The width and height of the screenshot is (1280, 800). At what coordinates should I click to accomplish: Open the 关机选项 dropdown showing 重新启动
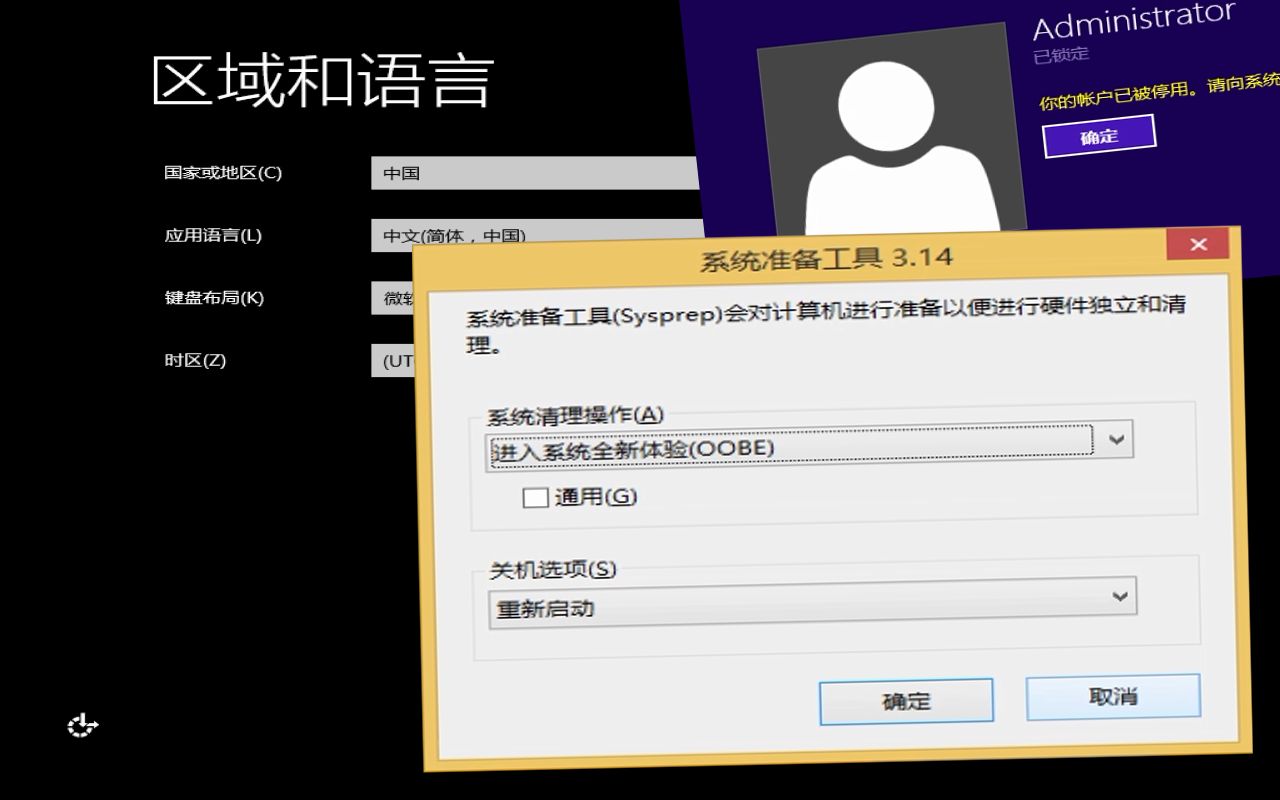812,603
